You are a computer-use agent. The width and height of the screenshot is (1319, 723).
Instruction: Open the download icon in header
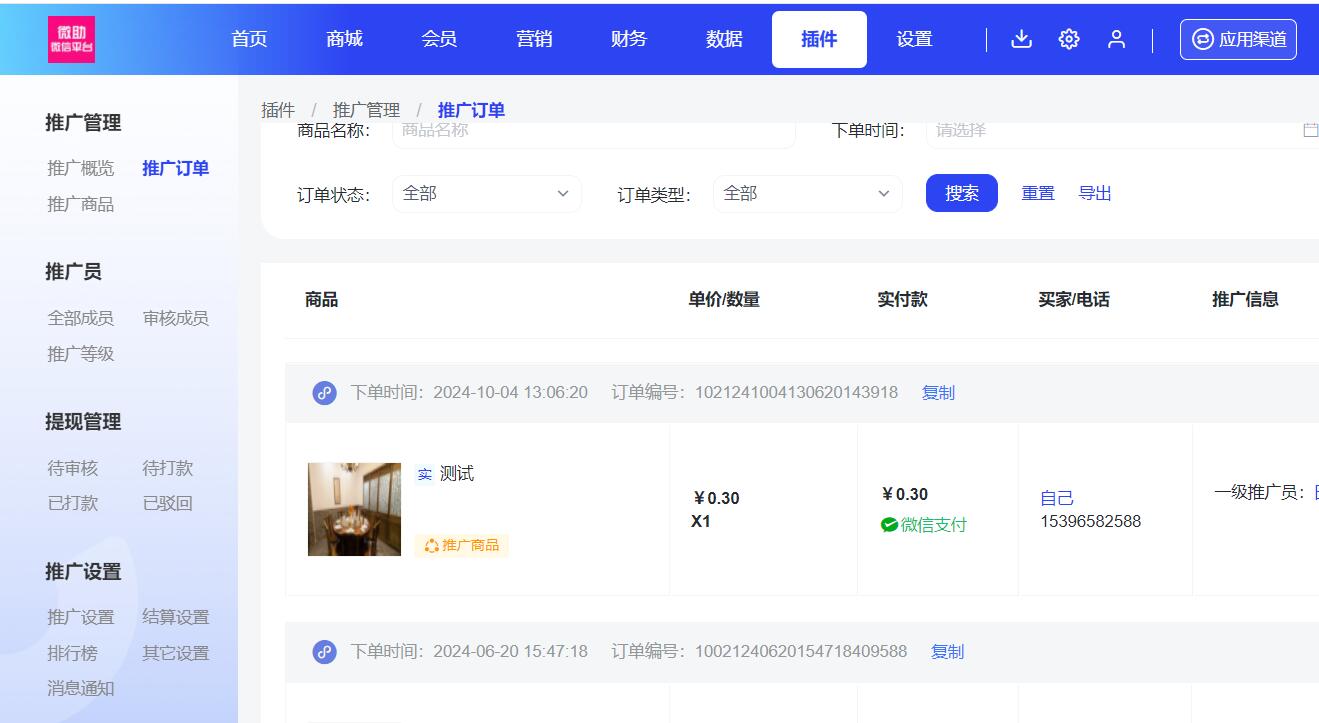tap(1021, 39)
